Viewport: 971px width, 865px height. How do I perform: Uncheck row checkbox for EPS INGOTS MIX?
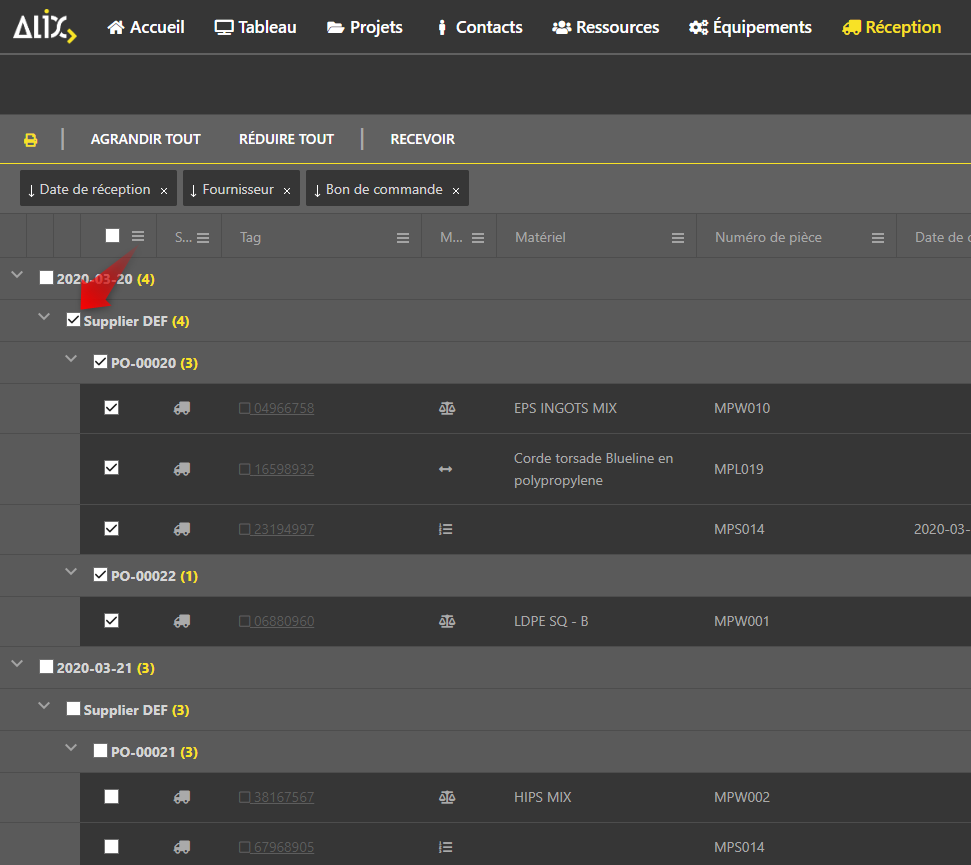pyautogui.click(x=111, y=407)
